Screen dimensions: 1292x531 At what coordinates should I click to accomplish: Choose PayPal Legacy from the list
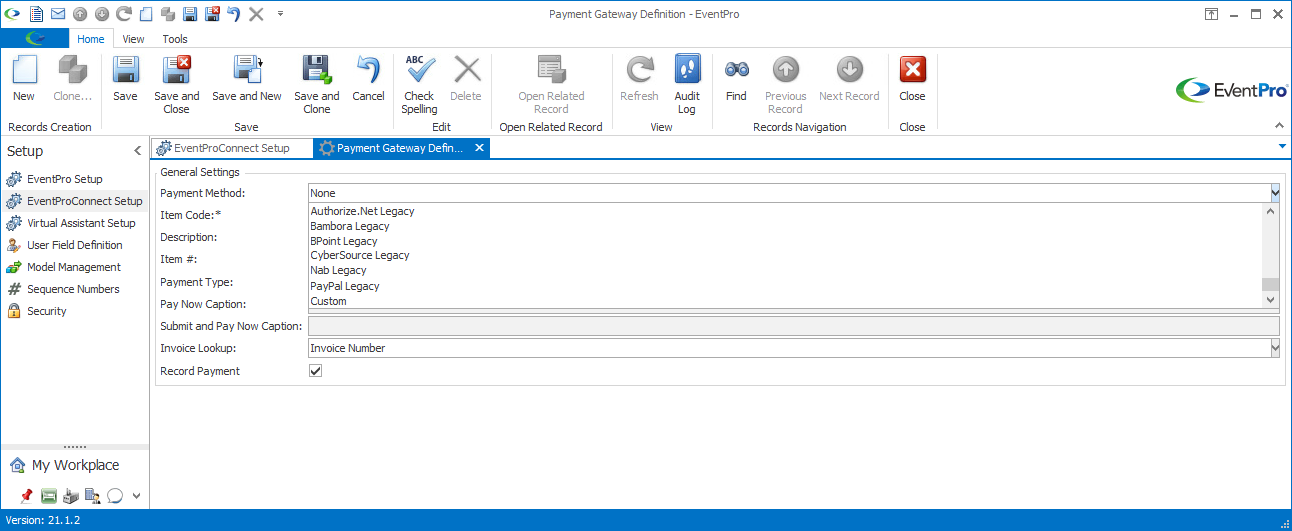pyautogui.click(x=785, y=286)
